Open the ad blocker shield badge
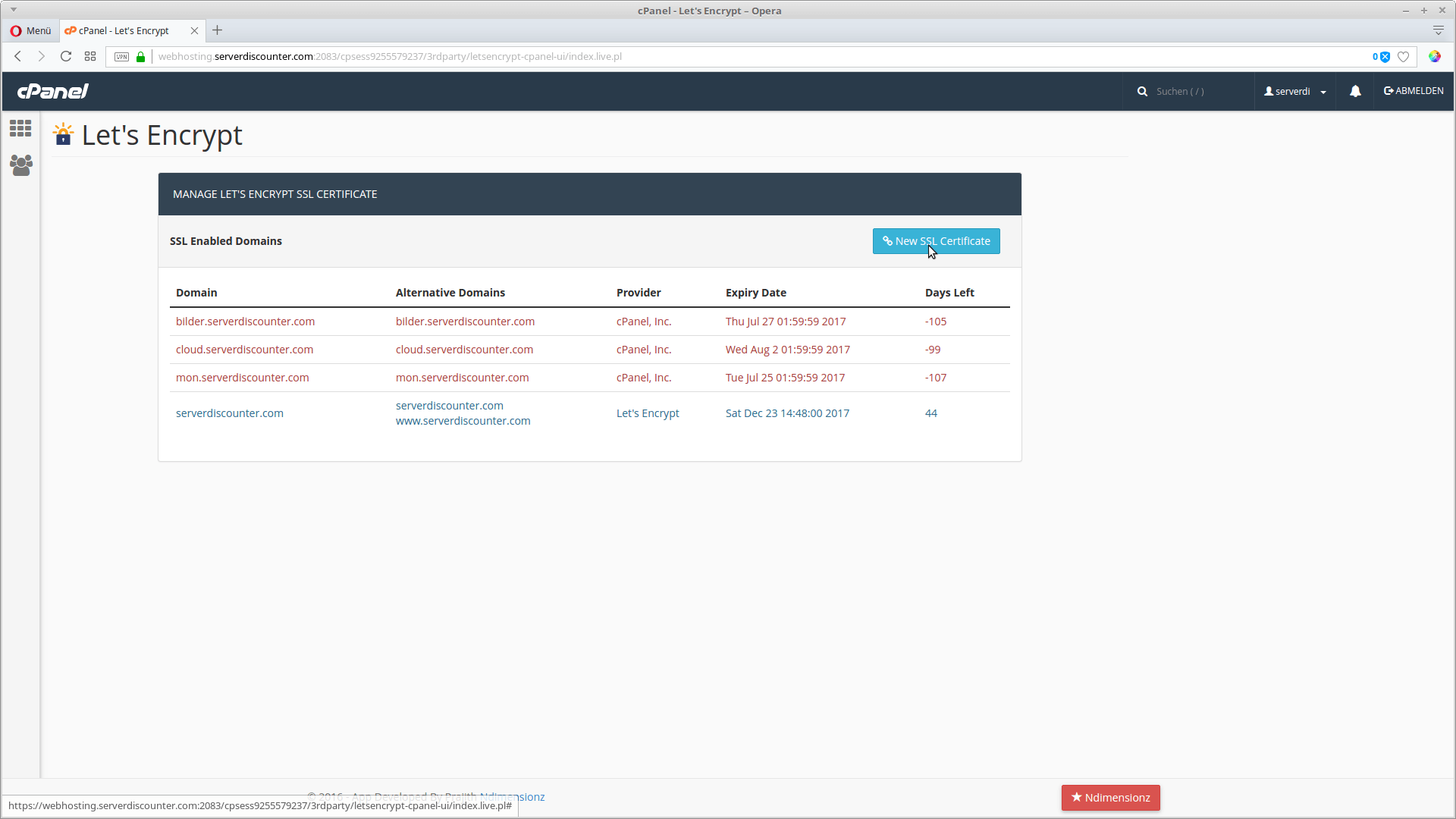Screen dimensions: 1456x819 1381,57
